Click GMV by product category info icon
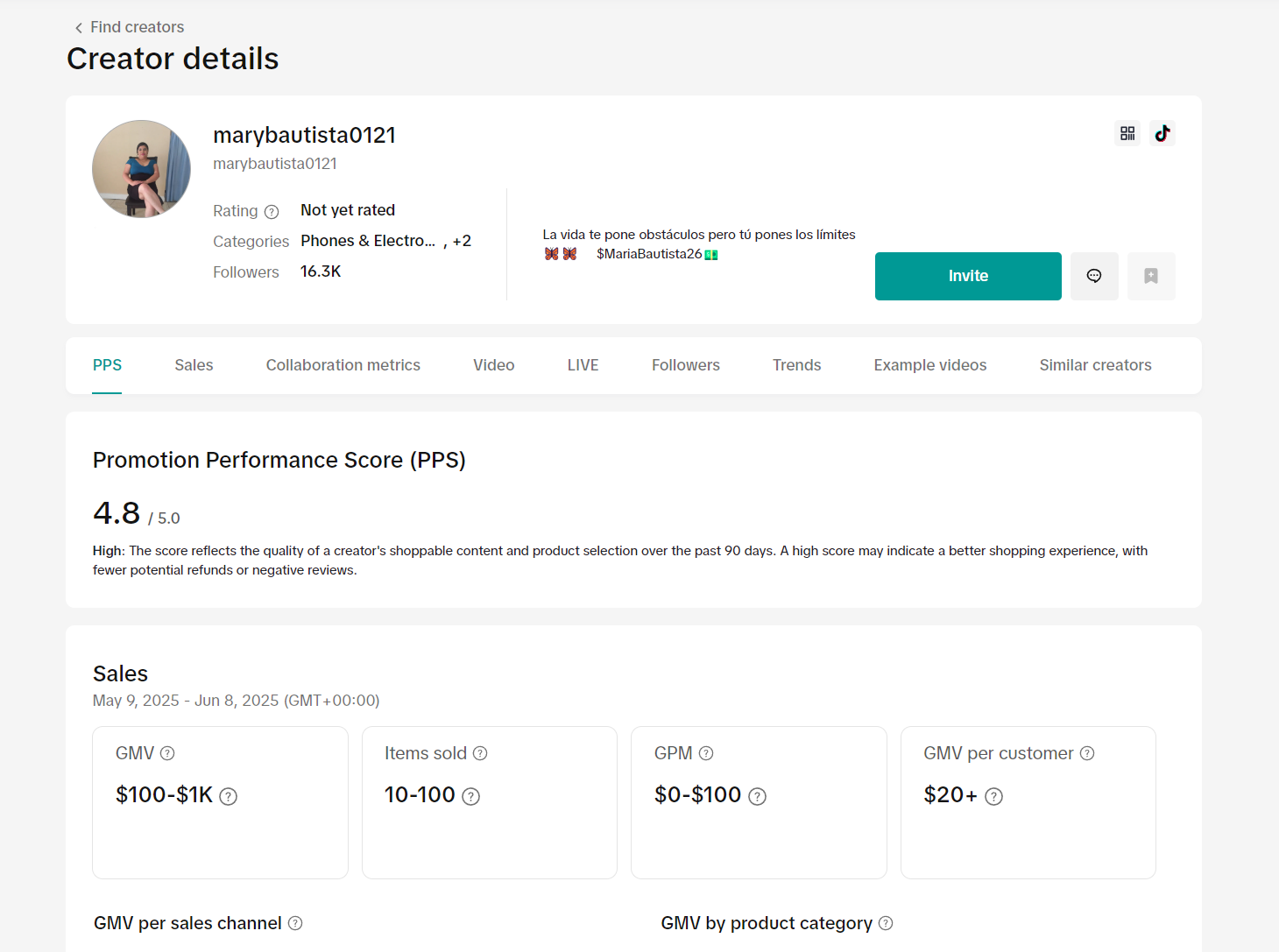Viewport: 1279px width, 952px height. [886, 923]
